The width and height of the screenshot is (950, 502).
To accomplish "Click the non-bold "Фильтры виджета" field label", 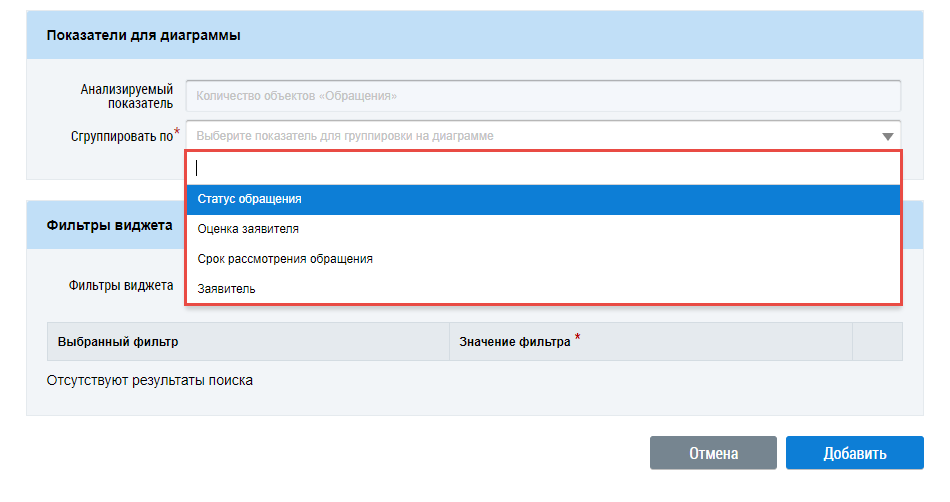I will click(121, 285).
